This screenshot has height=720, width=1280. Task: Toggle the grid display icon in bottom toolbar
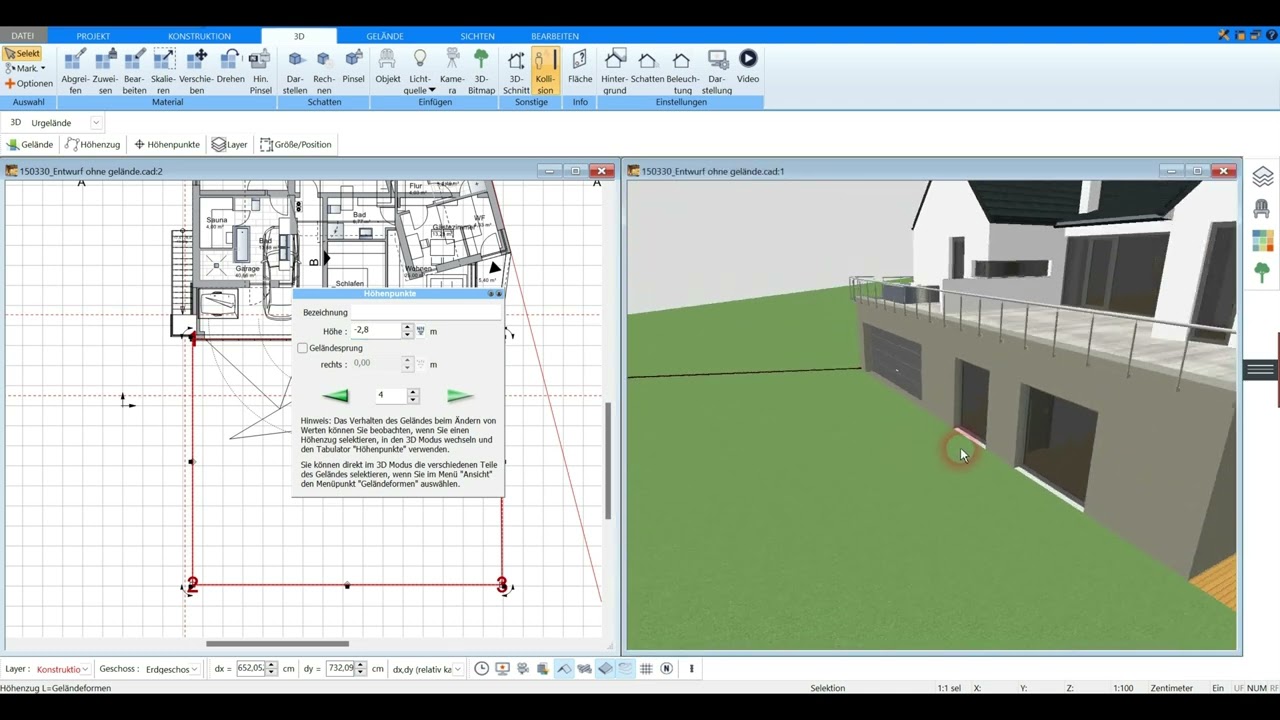point(646,668)
